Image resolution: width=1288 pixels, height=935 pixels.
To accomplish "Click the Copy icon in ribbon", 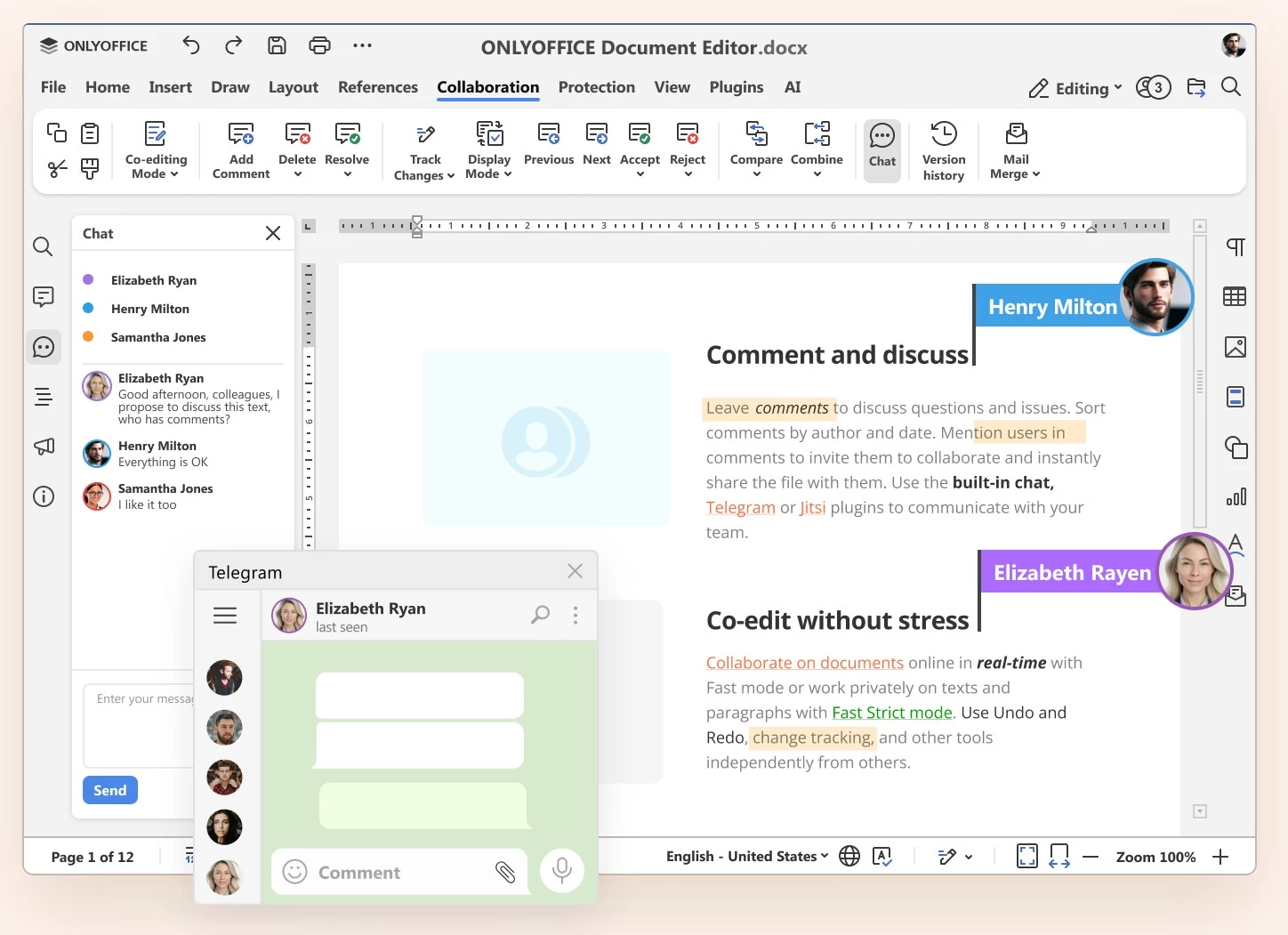I will pyautogui.click(x=57, y=133).
